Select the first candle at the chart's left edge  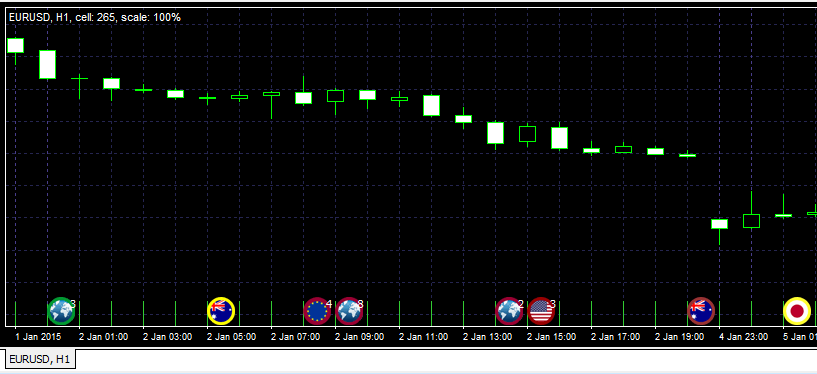click(x=16, y=46)
